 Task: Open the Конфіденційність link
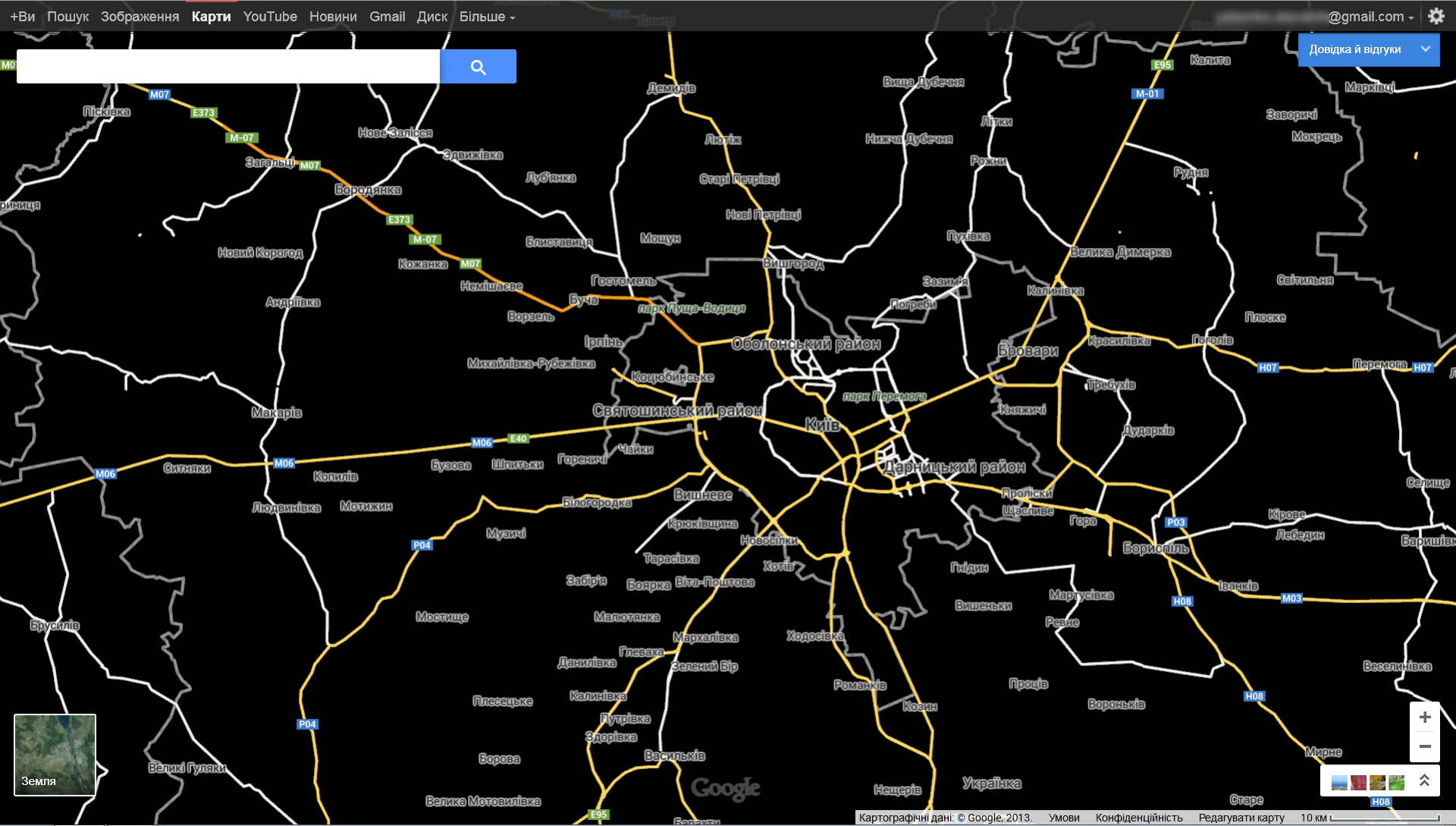coord(1138,818)
